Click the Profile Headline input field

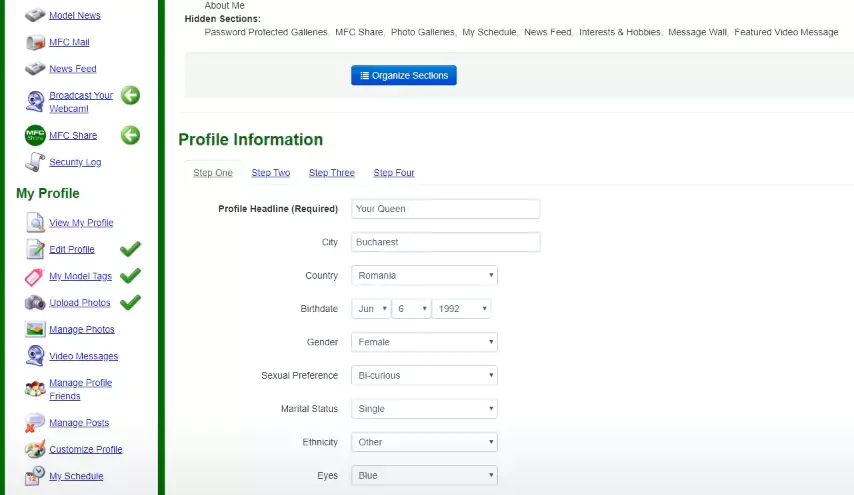[x=446, y=209]
